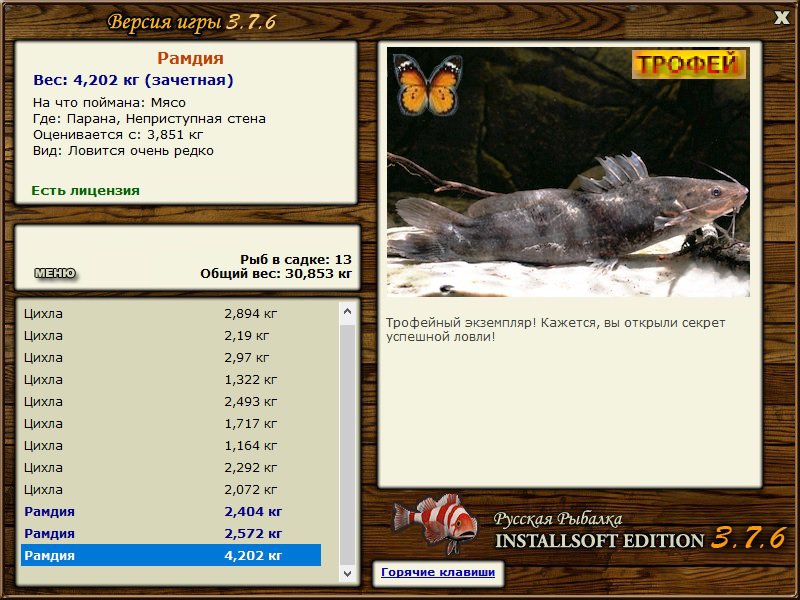Image resolution: width=800 pixels, height=600 pixels.
Task: Click Где: Парана, Неприступная стена line
Action: click(149, 119)
